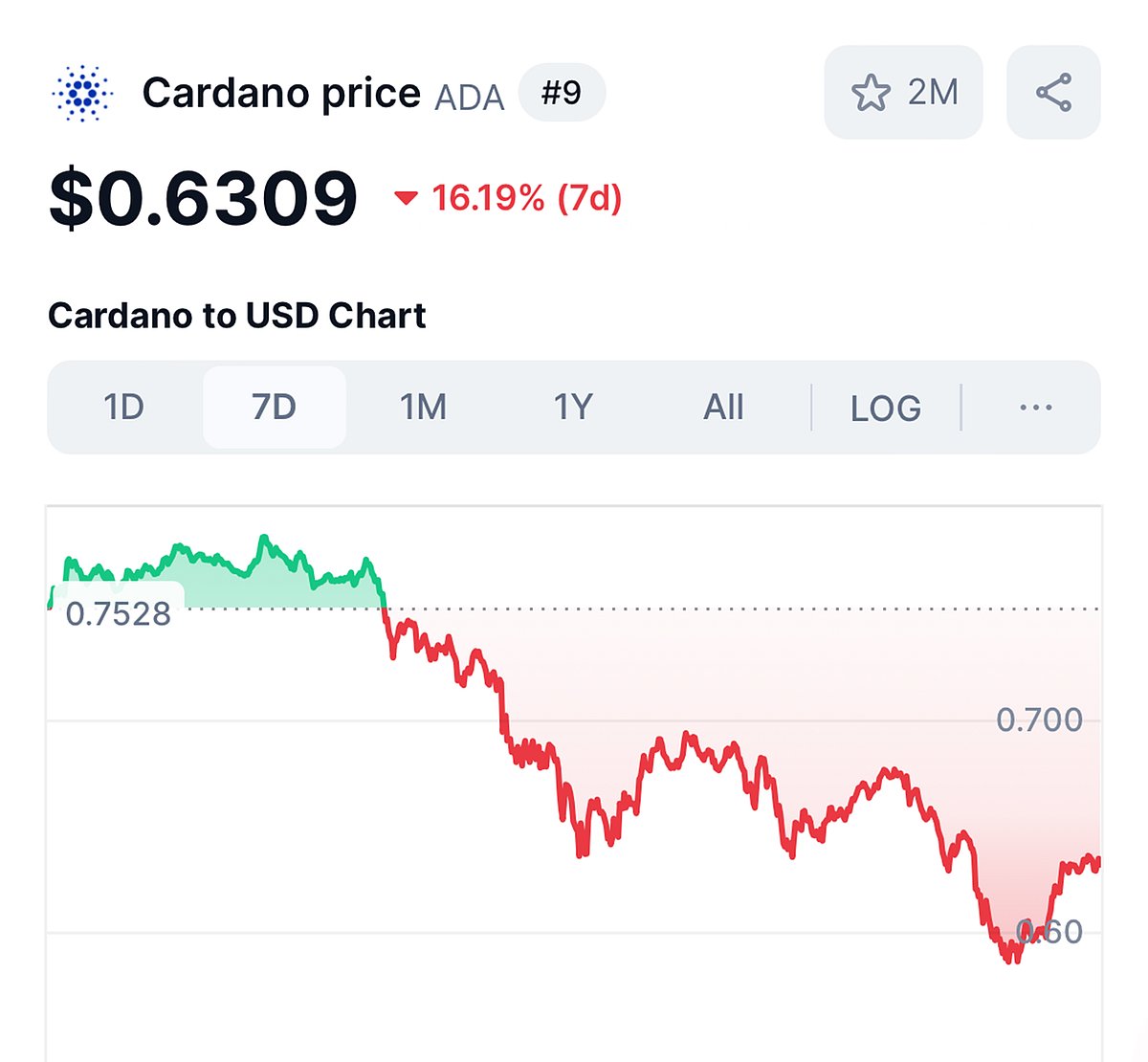Click the 0.7528 price marker on the chart
Image resolution: width=1148 pixels, height=1062 pixels.
coord(120,613)
